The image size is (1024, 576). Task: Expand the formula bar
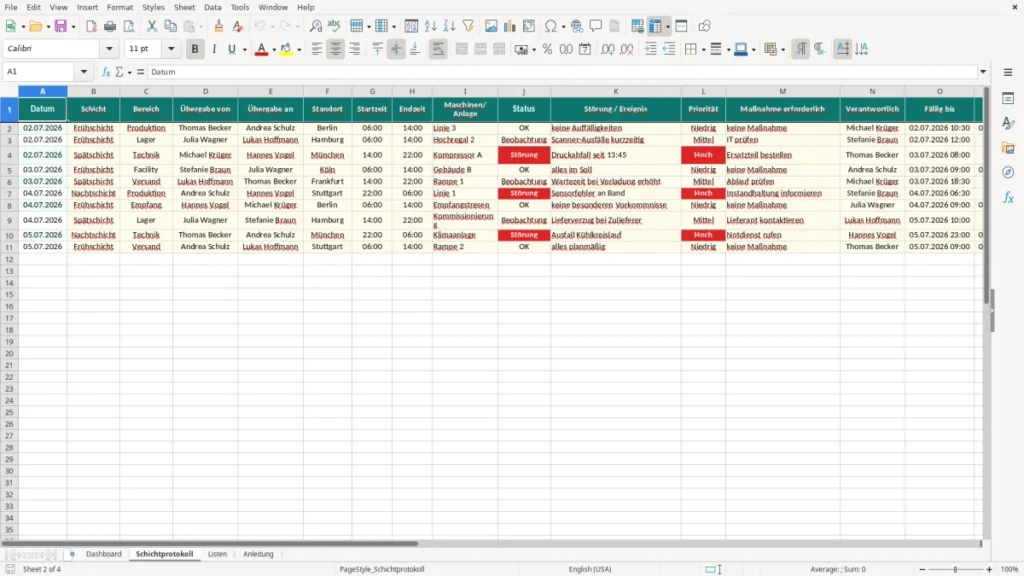pos(983,72)
